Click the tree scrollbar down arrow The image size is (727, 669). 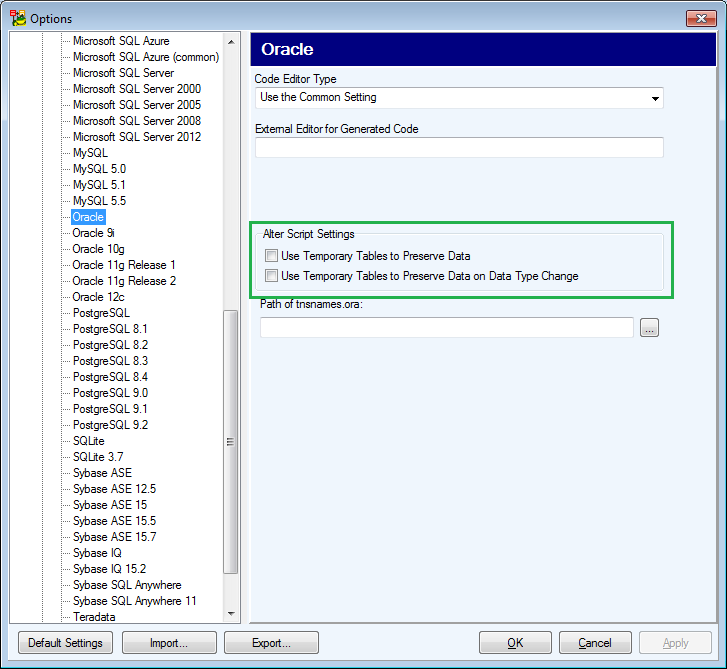[x=231, y=613]
